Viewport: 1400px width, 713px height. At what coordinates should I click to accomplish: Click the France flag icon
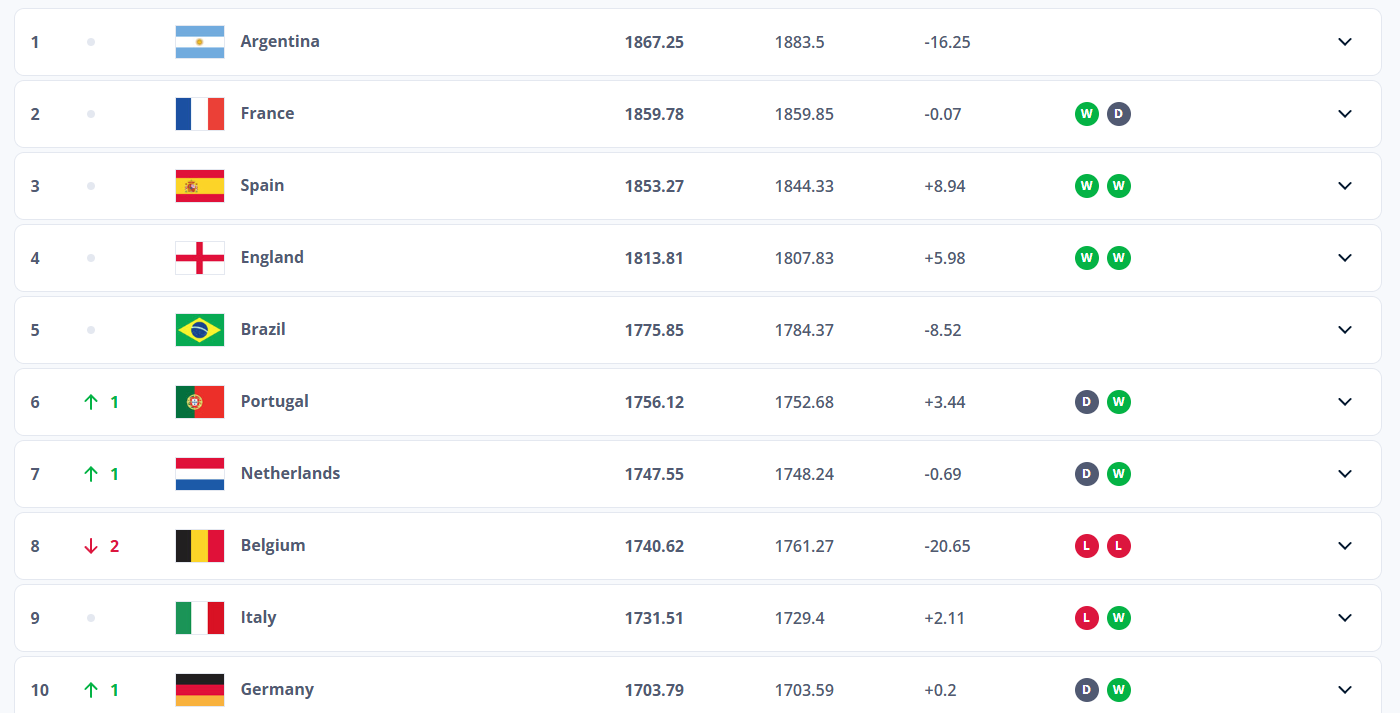tap(200, 114)
